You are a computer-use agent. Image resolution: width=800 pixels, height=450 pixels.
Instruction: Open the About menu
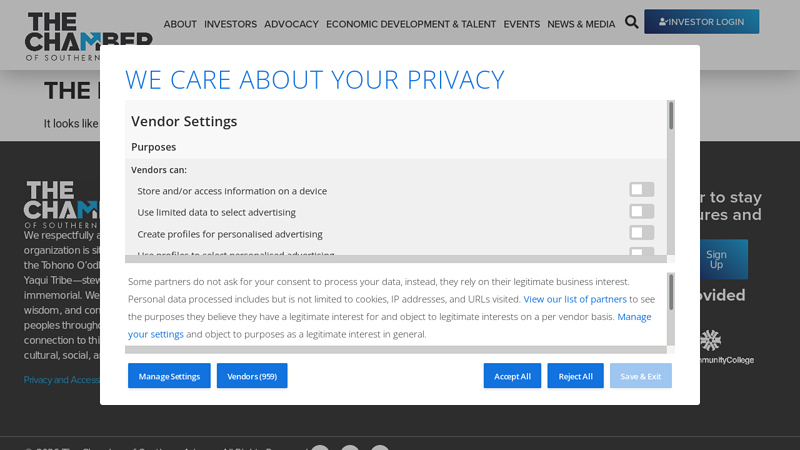[180, 24]
